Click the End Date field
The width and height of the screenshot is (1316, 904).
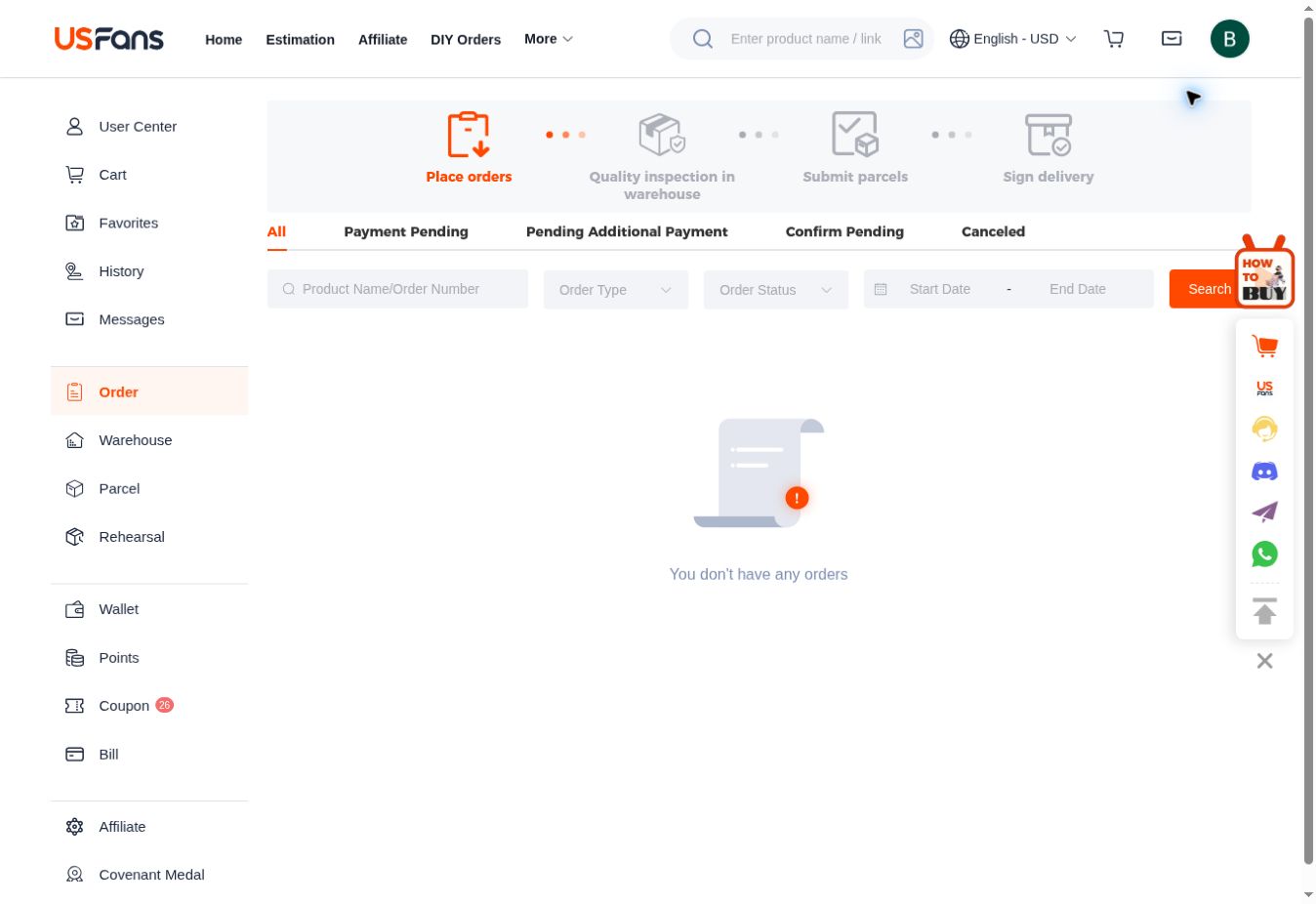(1078, 289)
